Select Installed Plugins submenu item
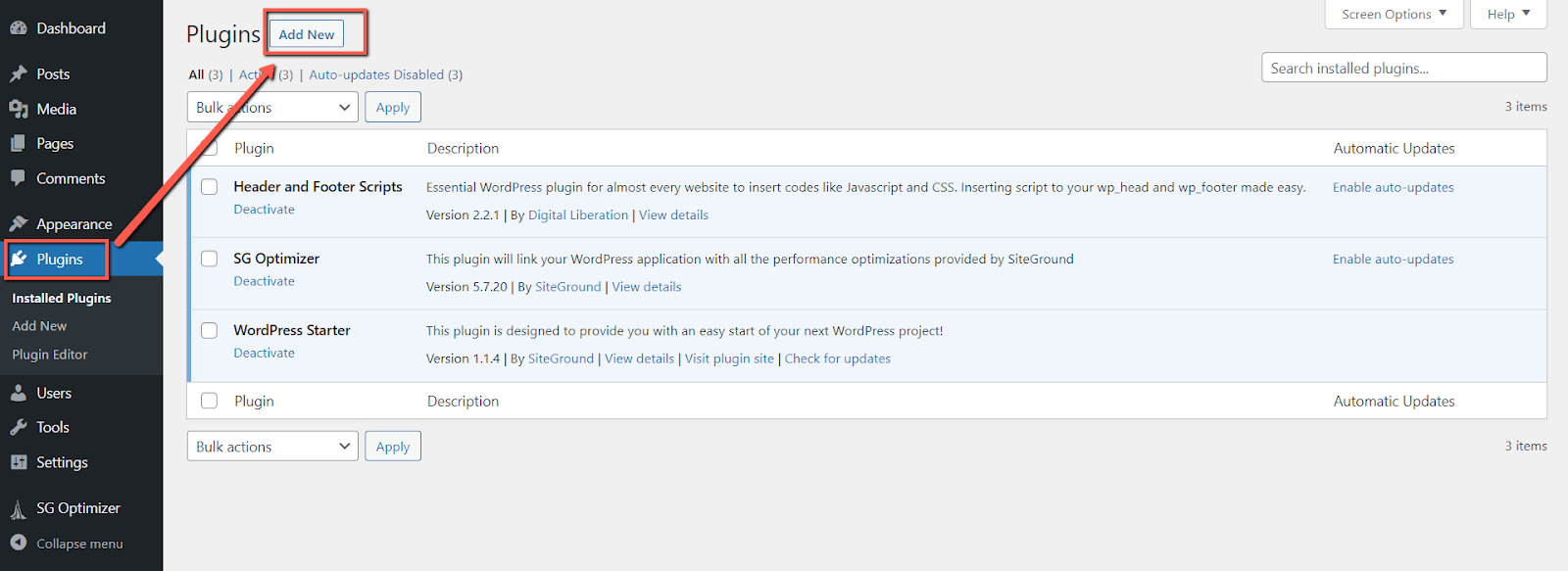 (x=62, y=298)
